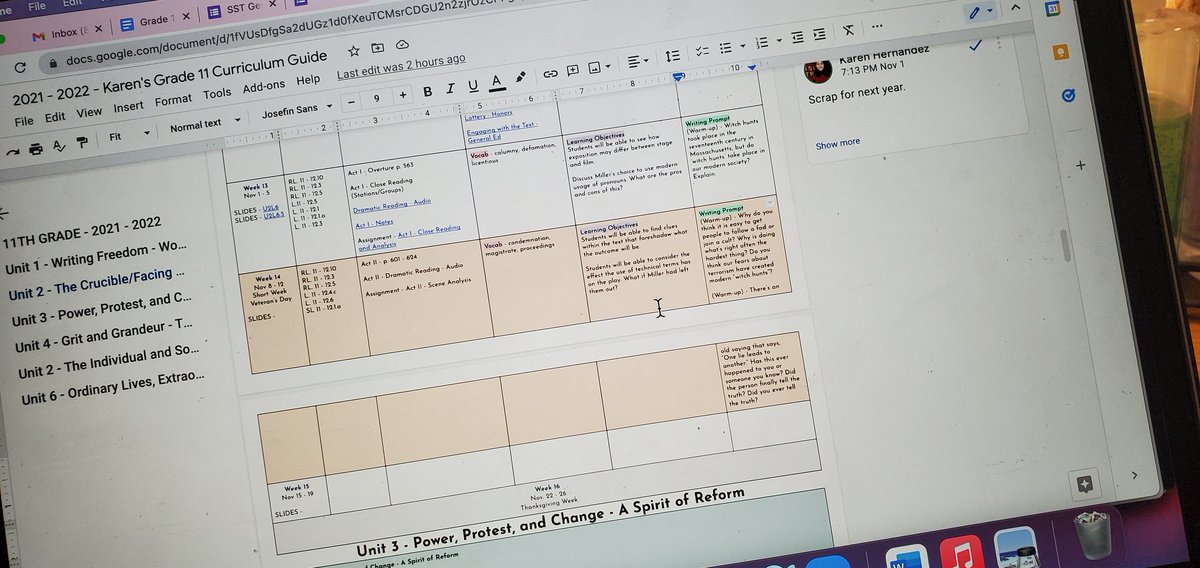Activate the paint format roller tool
This screenshot has width=1200, height=568.
pyautogui.click(x=82, y=141)
